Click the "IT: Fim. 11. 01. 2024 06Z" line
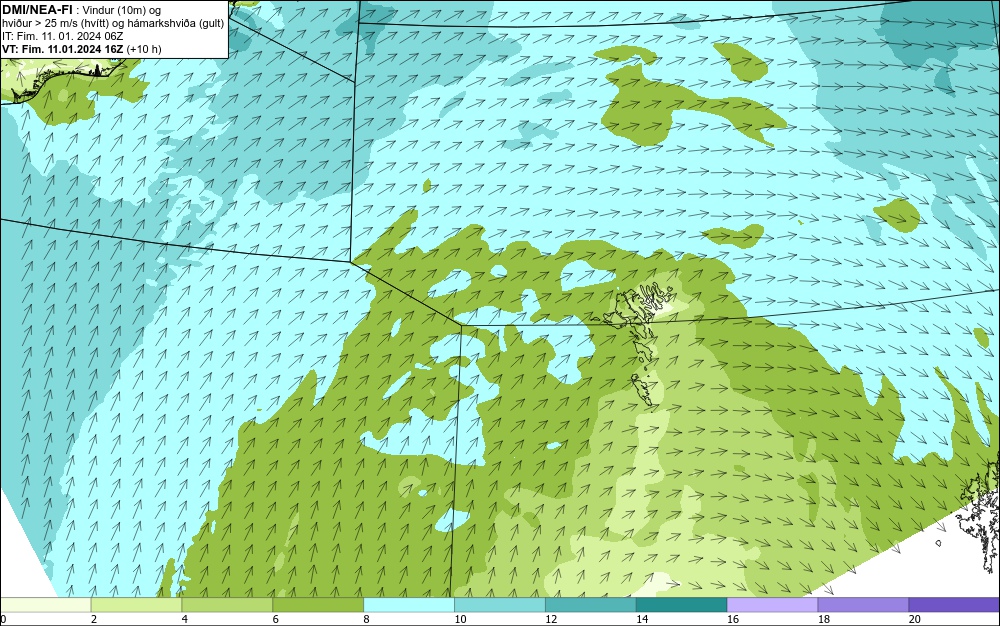 [x=62, y=36]
